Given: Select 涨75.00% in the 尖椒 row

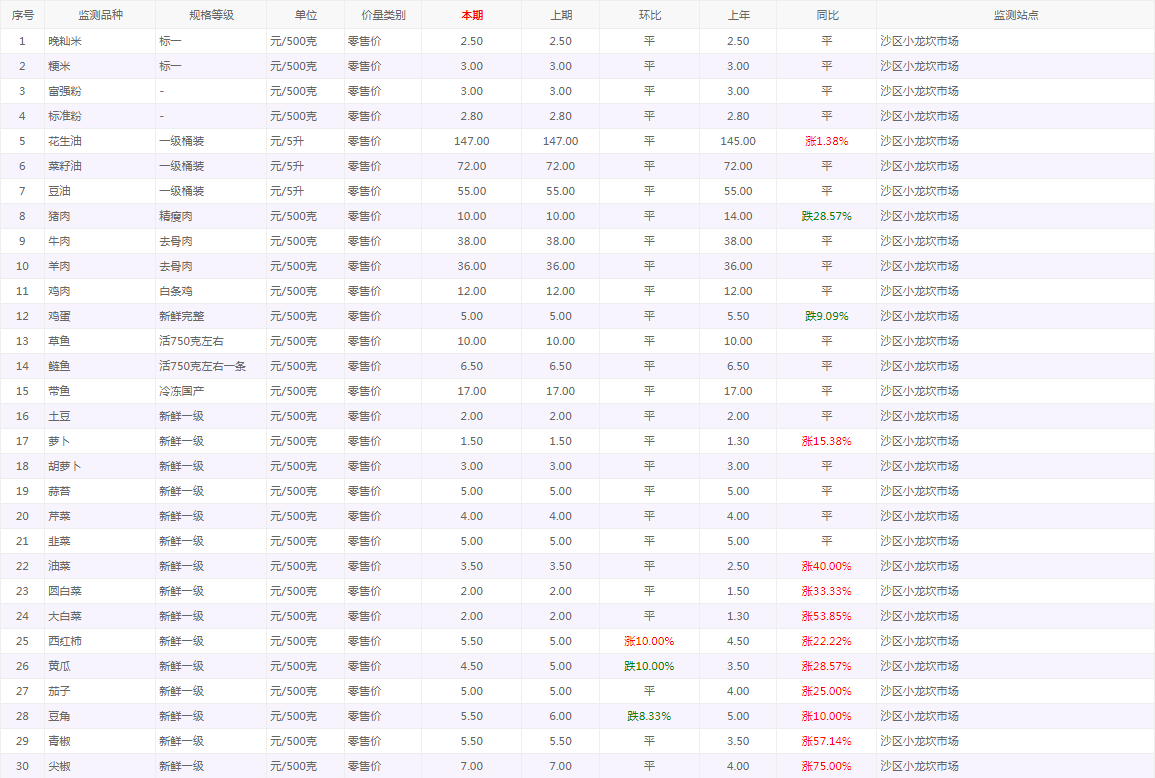Looking at the screenshot, I should 827,766.
